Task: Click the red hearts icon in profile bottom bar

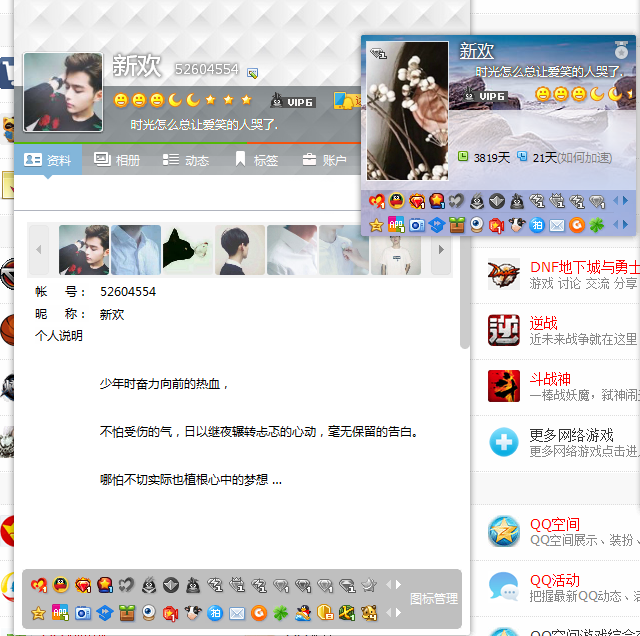Action: pos(39,585)
